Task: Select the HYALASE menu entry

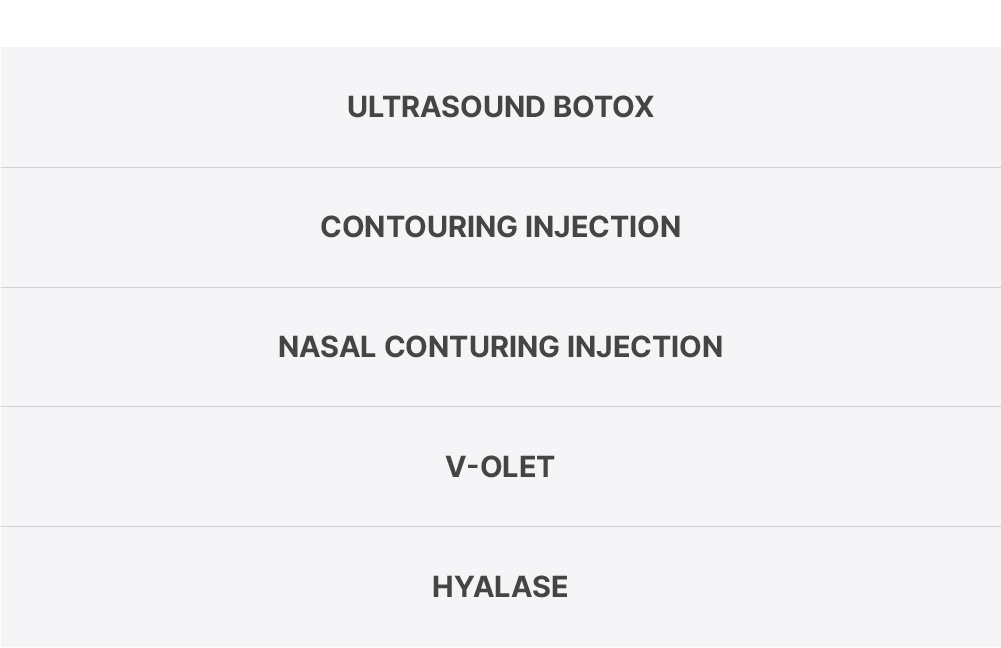Action: [x=500, y=587]
